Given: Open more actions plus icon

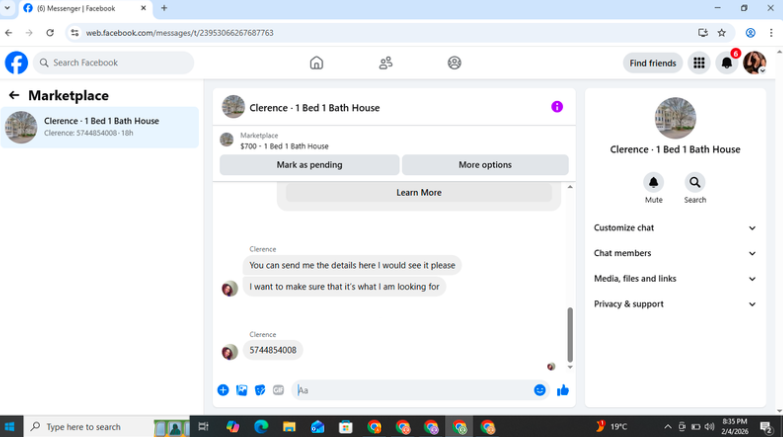Looking at the screenshot, I should [x=223, y=390].
